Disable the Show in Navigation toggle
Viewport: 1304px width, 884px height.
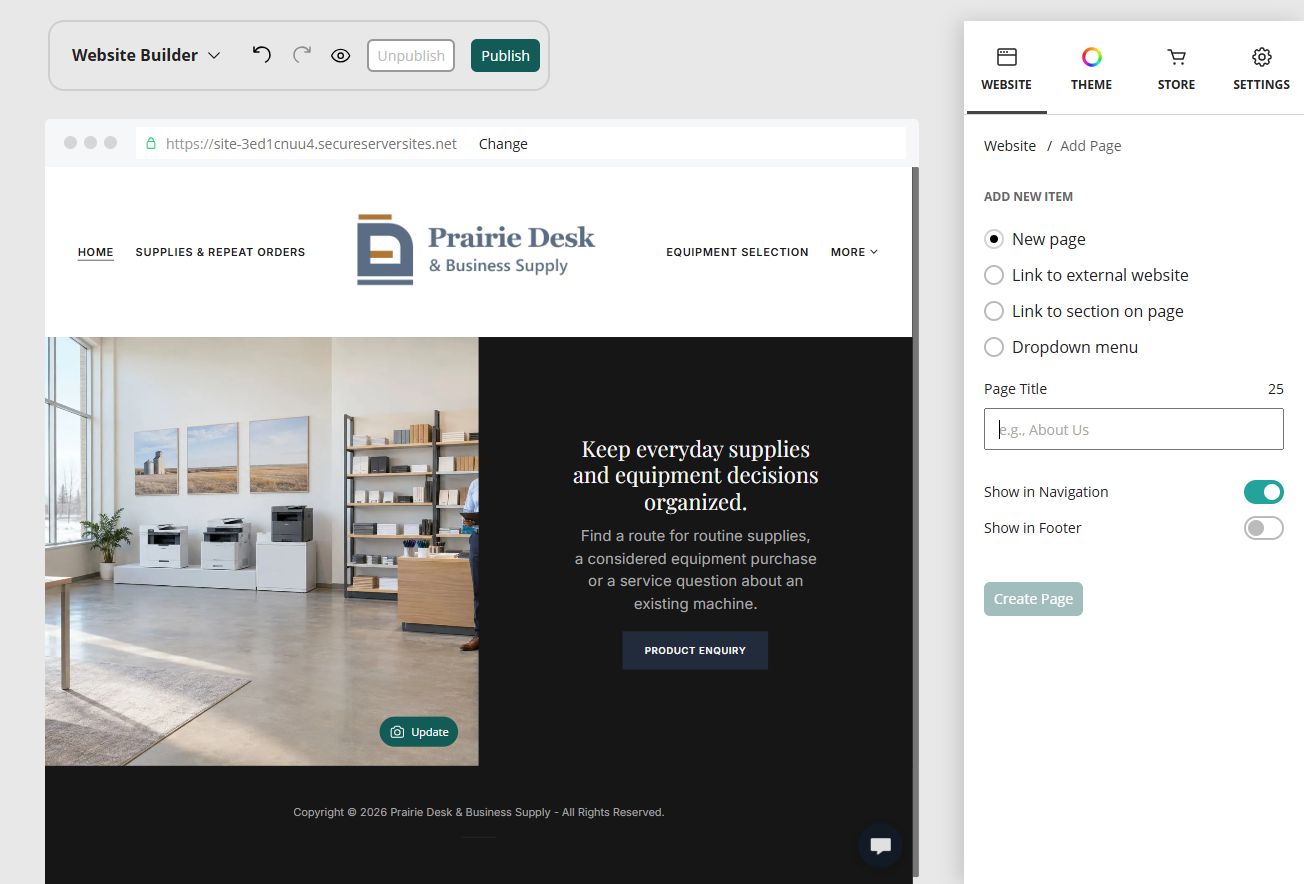pyautogui.click(x=1263, y=492)
